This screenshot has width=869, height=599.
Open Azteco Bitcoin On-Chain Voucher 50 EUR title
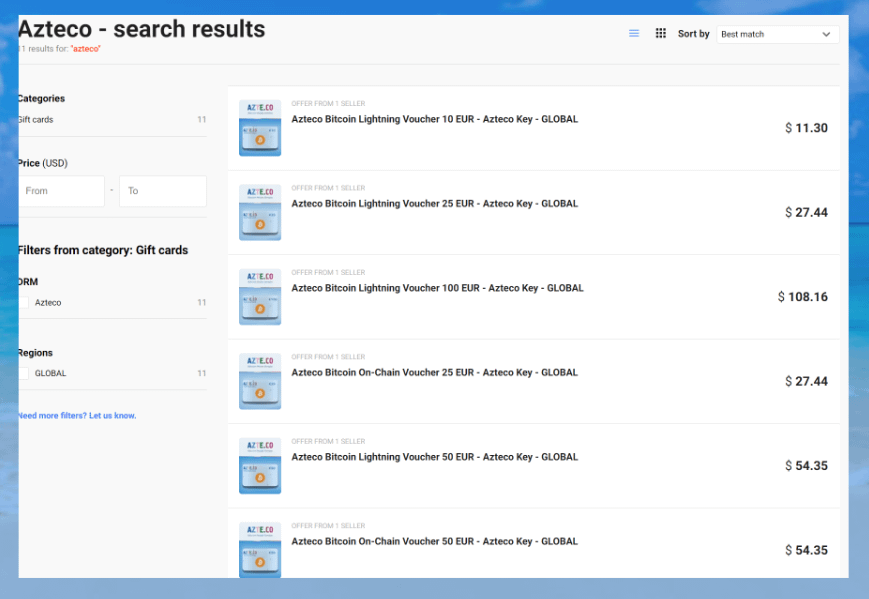pyautogui.click(x=434, y=542)
